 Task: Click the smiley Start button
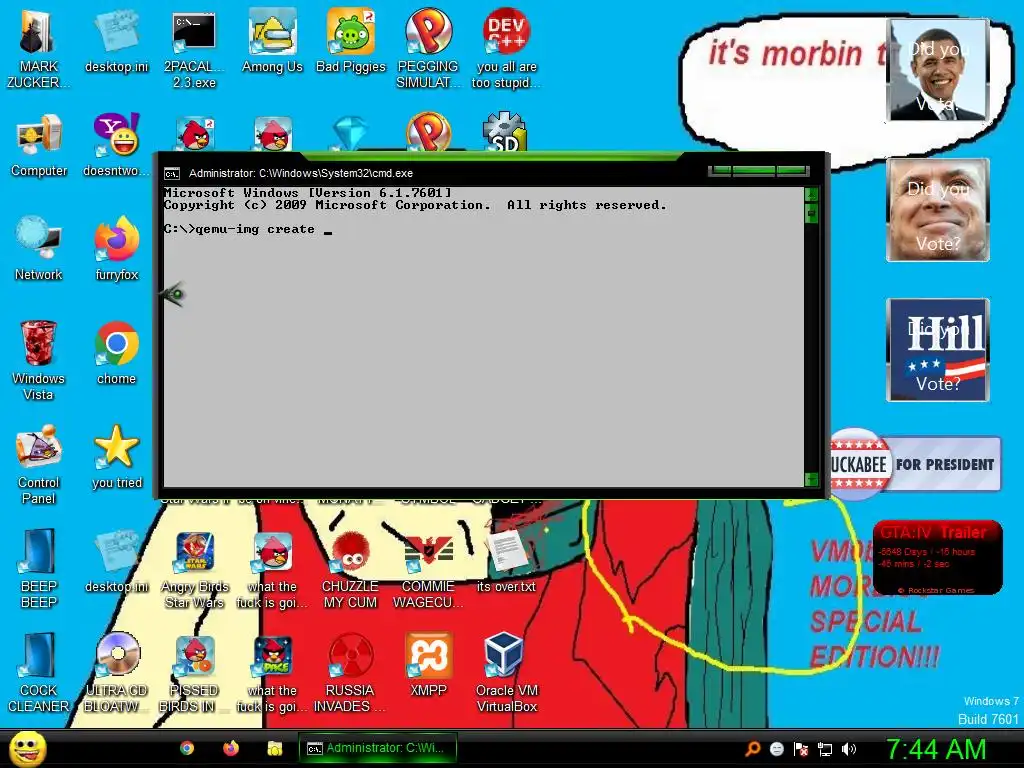click(27, 749)
